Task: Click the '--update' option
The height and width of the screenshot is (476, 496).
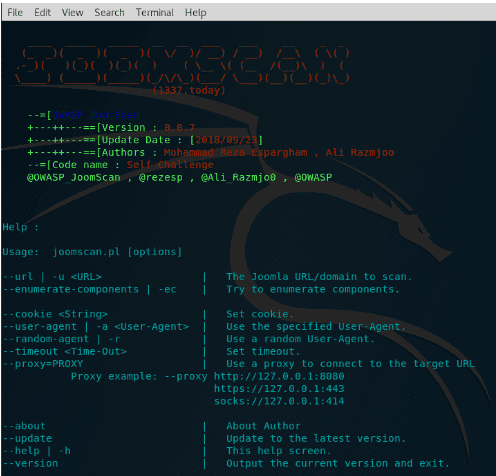Action: [x=27, y=439]
